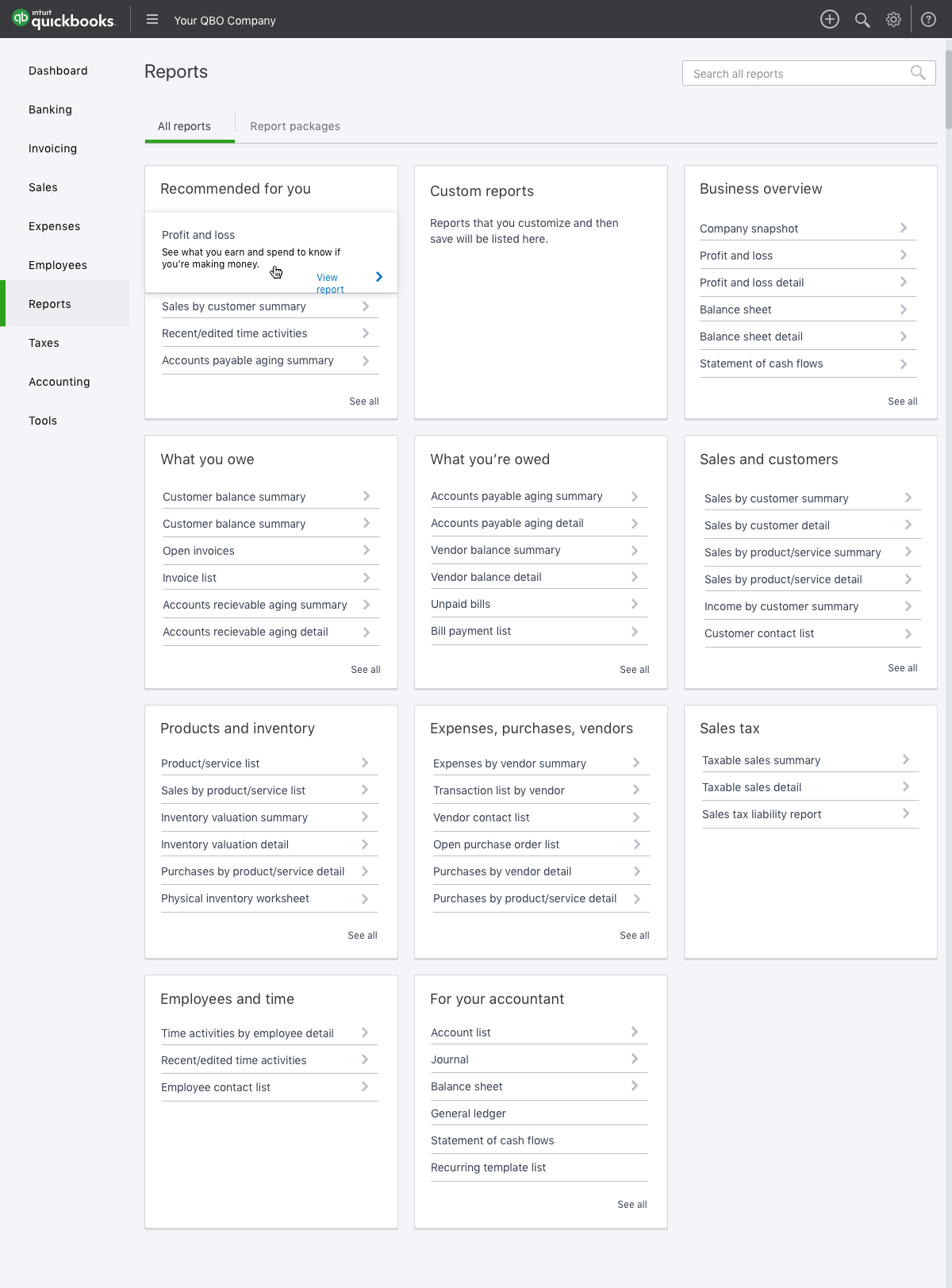Click arrow beside Account list
952x1288 pixels.
[x=635, y=1032]
